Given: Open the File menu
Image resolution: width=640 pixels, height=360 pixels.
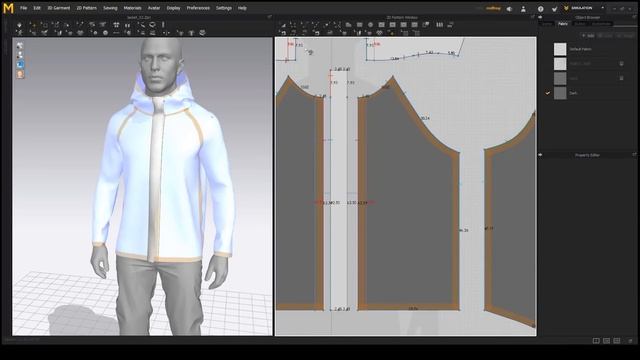Looking at the screenshot, I should [x=24, y=8].
